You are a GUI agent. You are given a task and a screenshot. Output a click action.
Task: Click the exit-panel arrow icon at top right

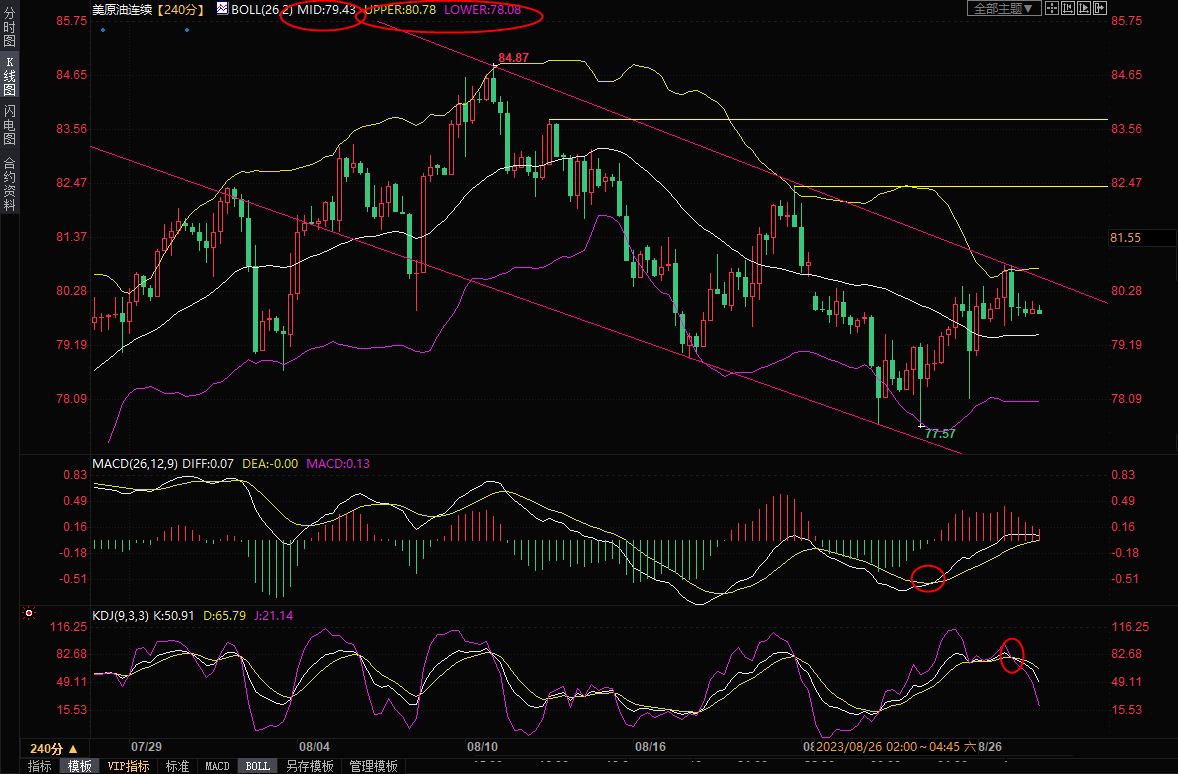click(x=1100, y=8)
